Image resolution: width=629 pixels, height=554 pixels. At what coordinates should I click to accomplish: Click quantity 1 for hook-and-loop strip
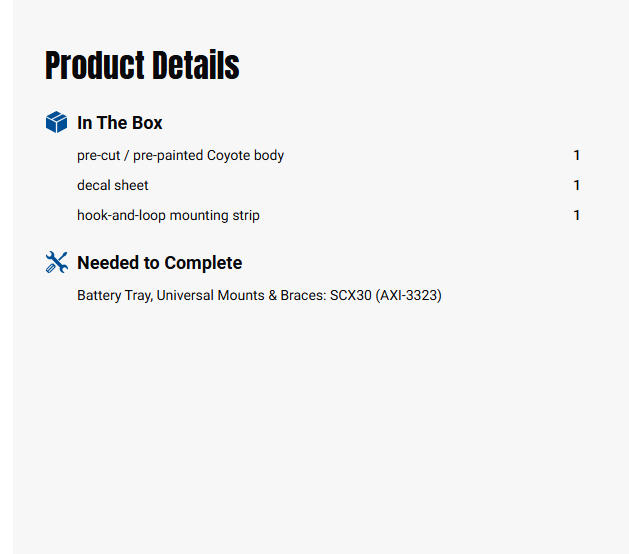pos(576,215)
